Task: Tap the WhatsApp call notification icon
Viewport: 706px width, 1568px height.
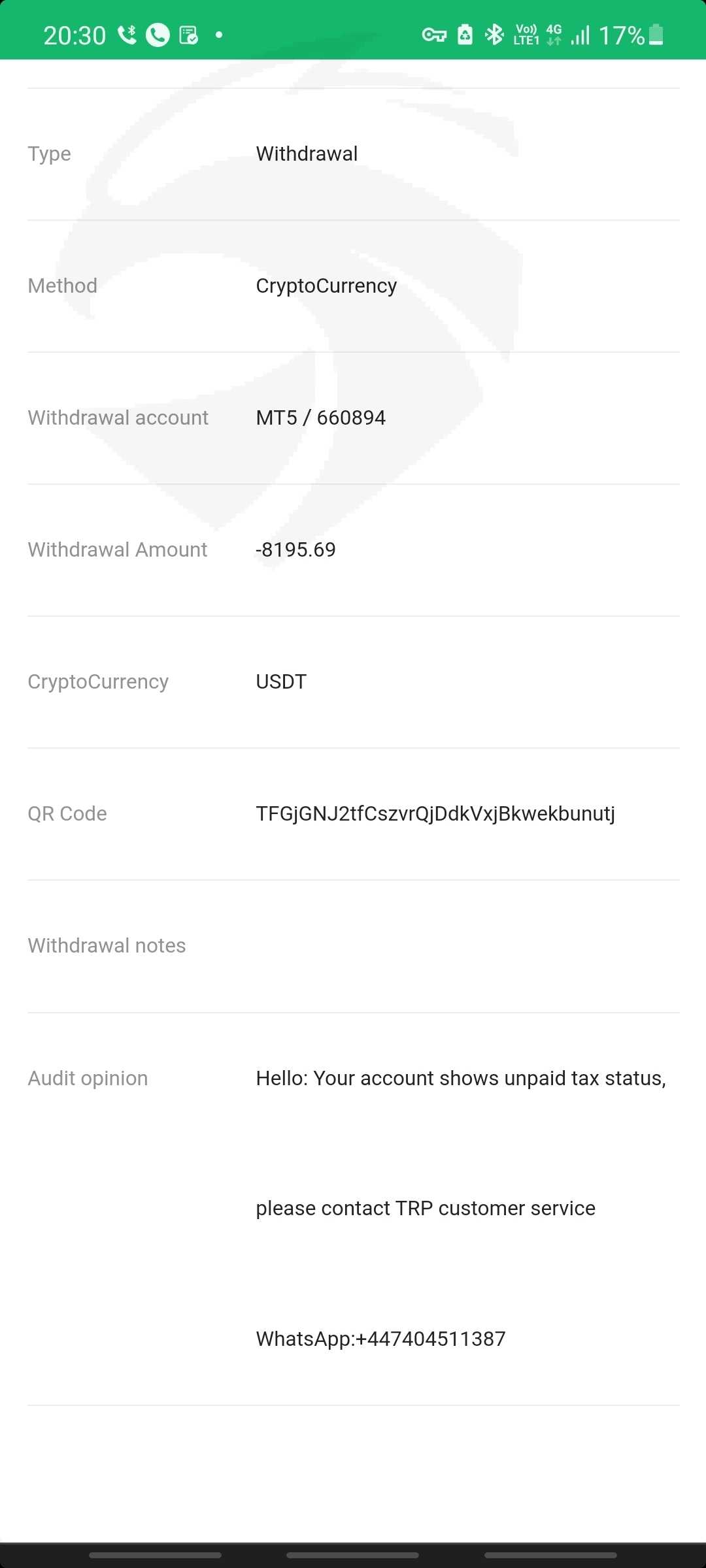Action: tap(158, 35)
